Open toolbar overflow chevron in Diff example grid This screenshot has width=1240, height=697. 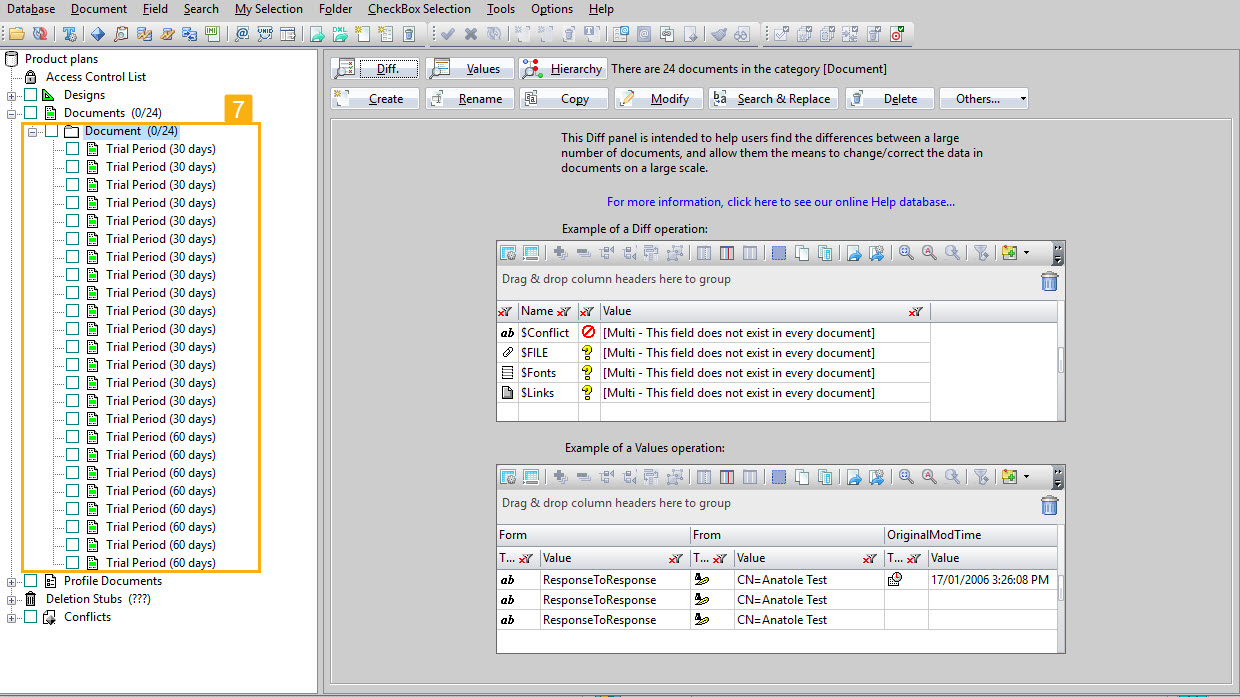point(1058,253)
